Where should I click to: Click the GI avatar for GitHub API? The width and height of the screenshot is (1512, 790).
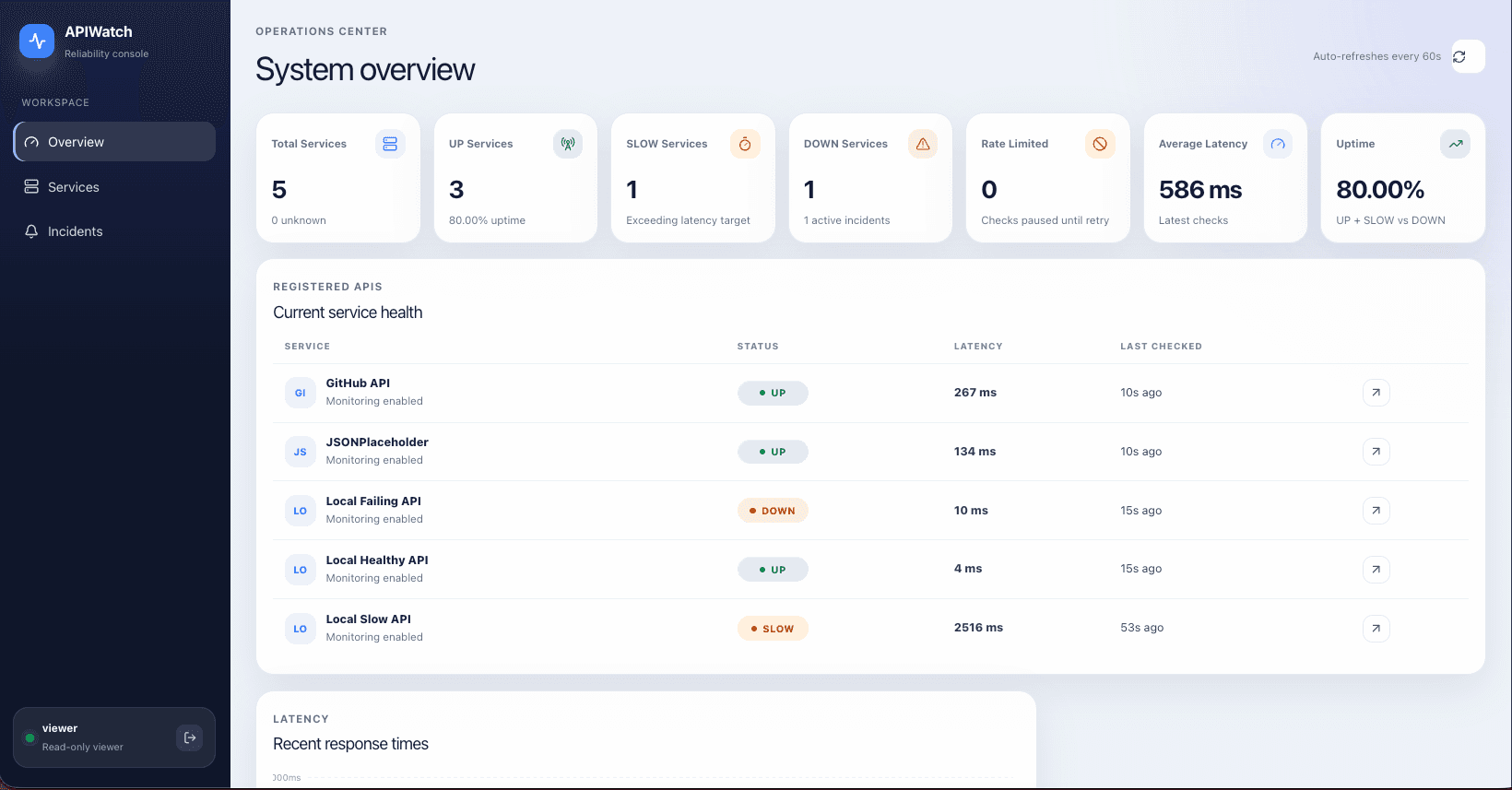pyautogui.click(x=300, y=393)
